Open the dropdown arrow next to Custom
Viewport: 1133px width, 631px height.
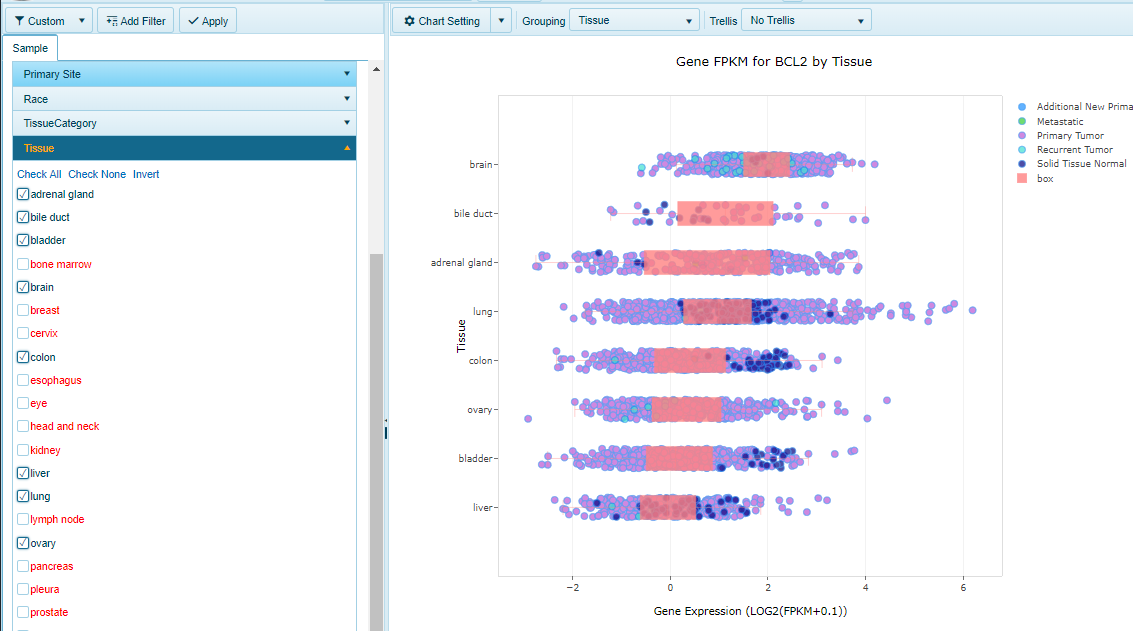click(82, 21)
